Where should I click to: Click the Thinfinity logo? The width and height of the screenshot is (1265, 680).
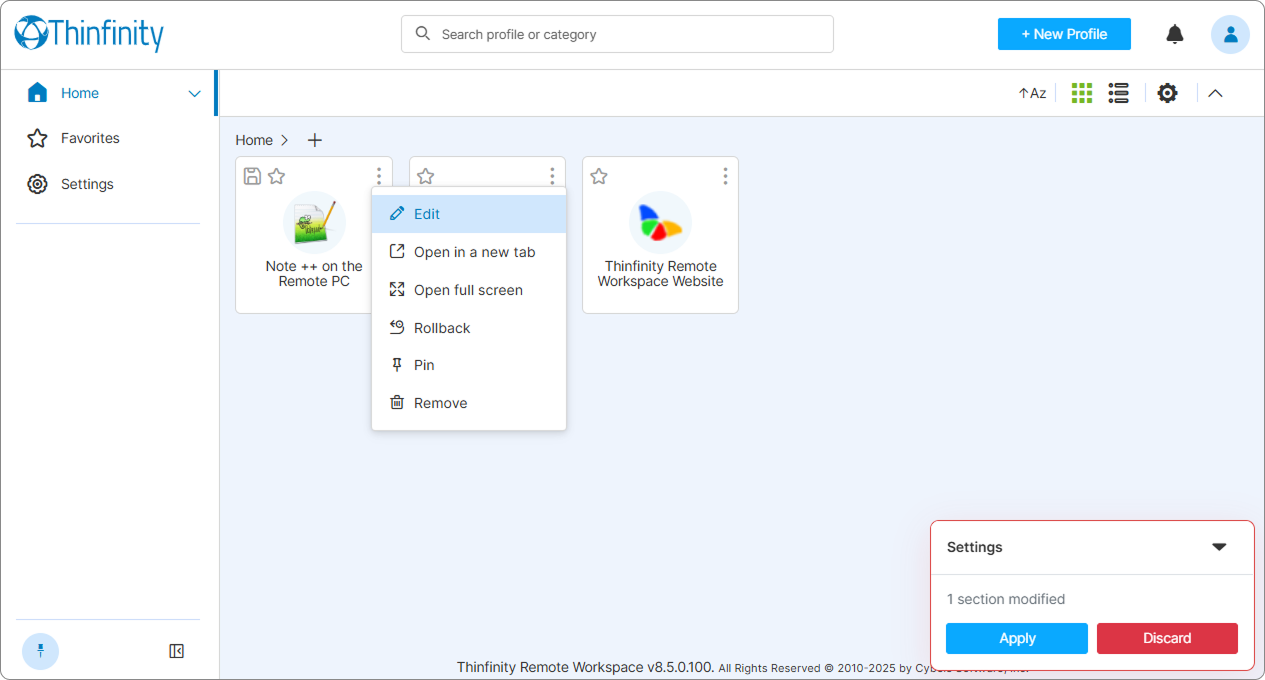[89, 34]
